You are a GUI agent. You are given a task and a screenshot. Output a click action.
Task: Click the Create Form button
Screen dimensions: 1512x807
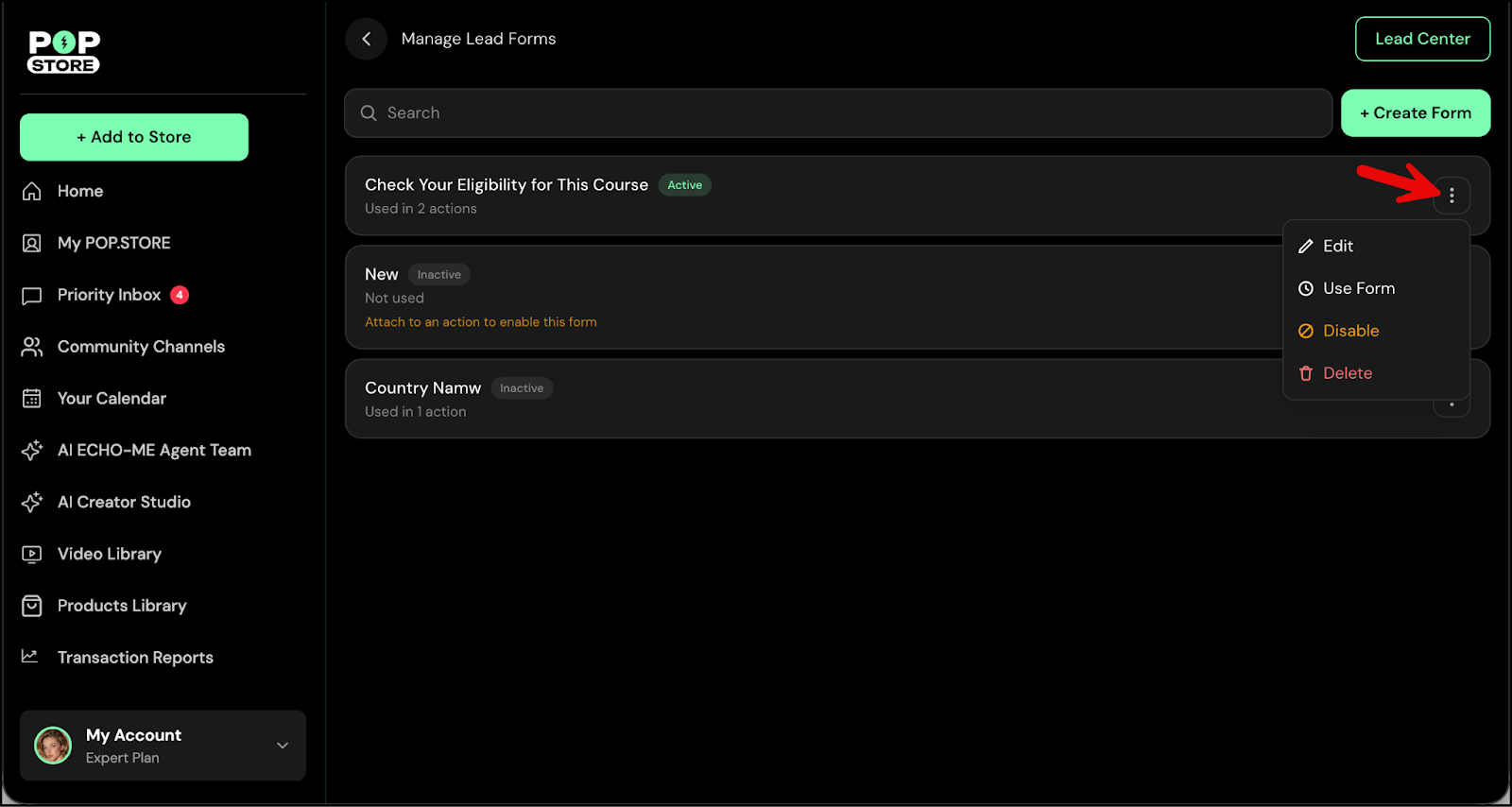pyautogui.click(x=1415, y=113)
